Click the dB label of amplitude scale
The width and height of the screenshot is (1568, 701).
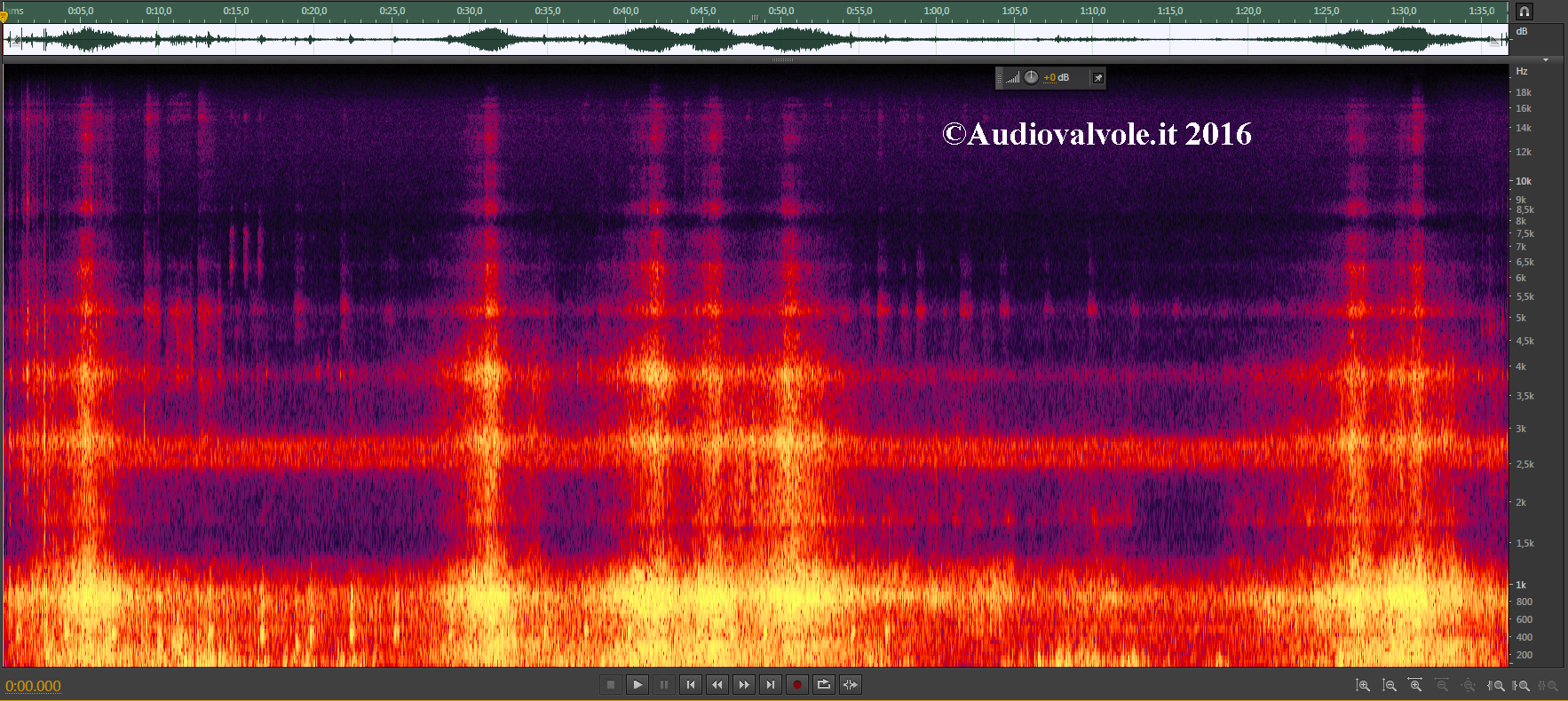coord(1521,31)
